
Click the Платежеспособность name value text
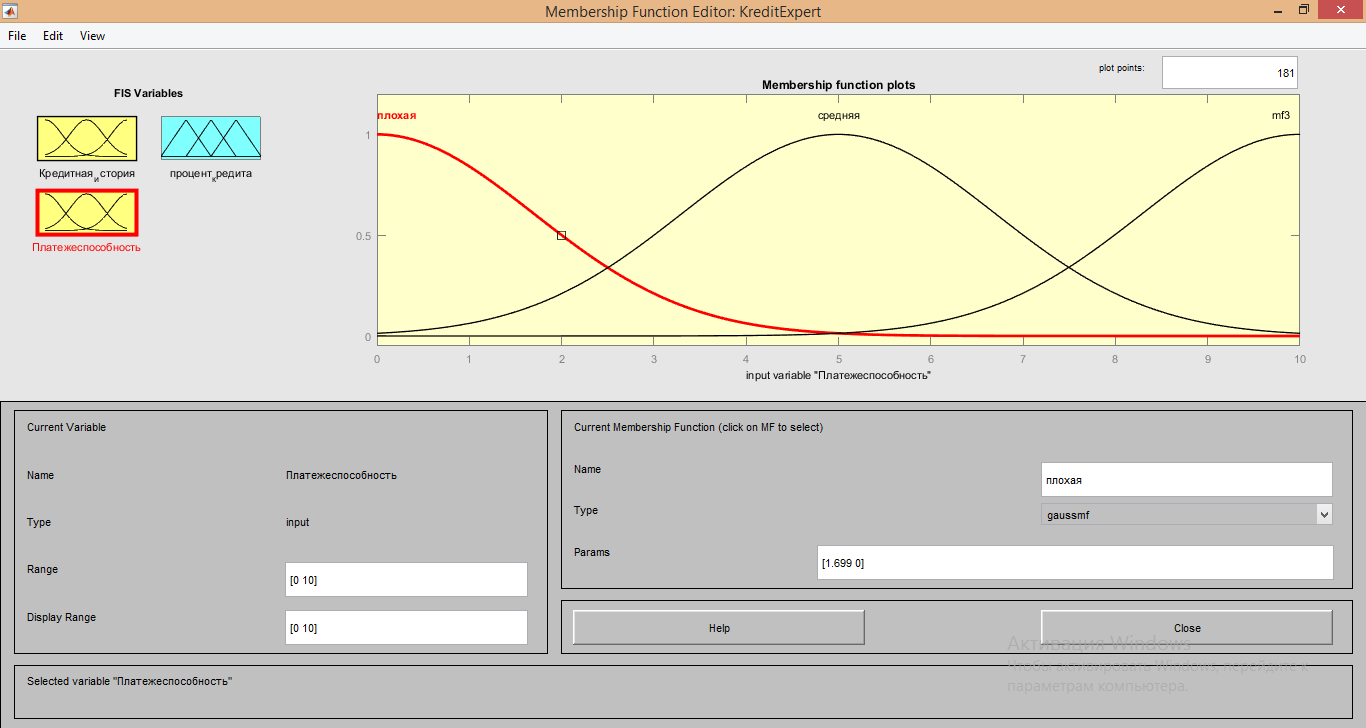pos(341,475)
